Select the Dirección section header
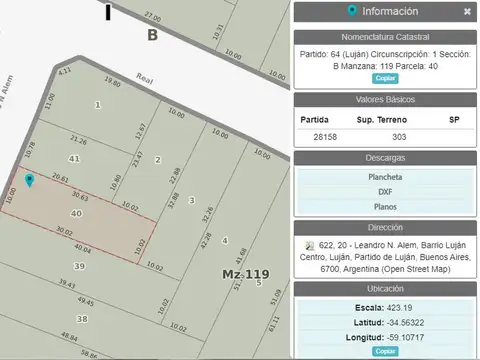 pos(385,228)
